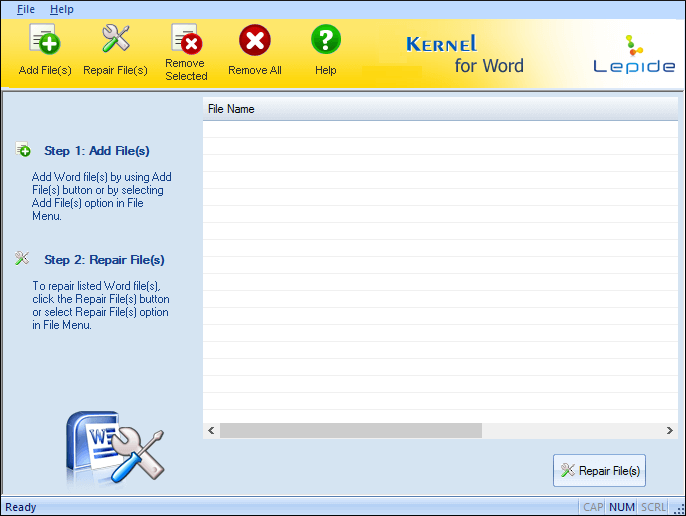The height and width of the screenshot is (516, 686).
Task: Click the Repair File(s) button at bottom right
Action: 599,470
